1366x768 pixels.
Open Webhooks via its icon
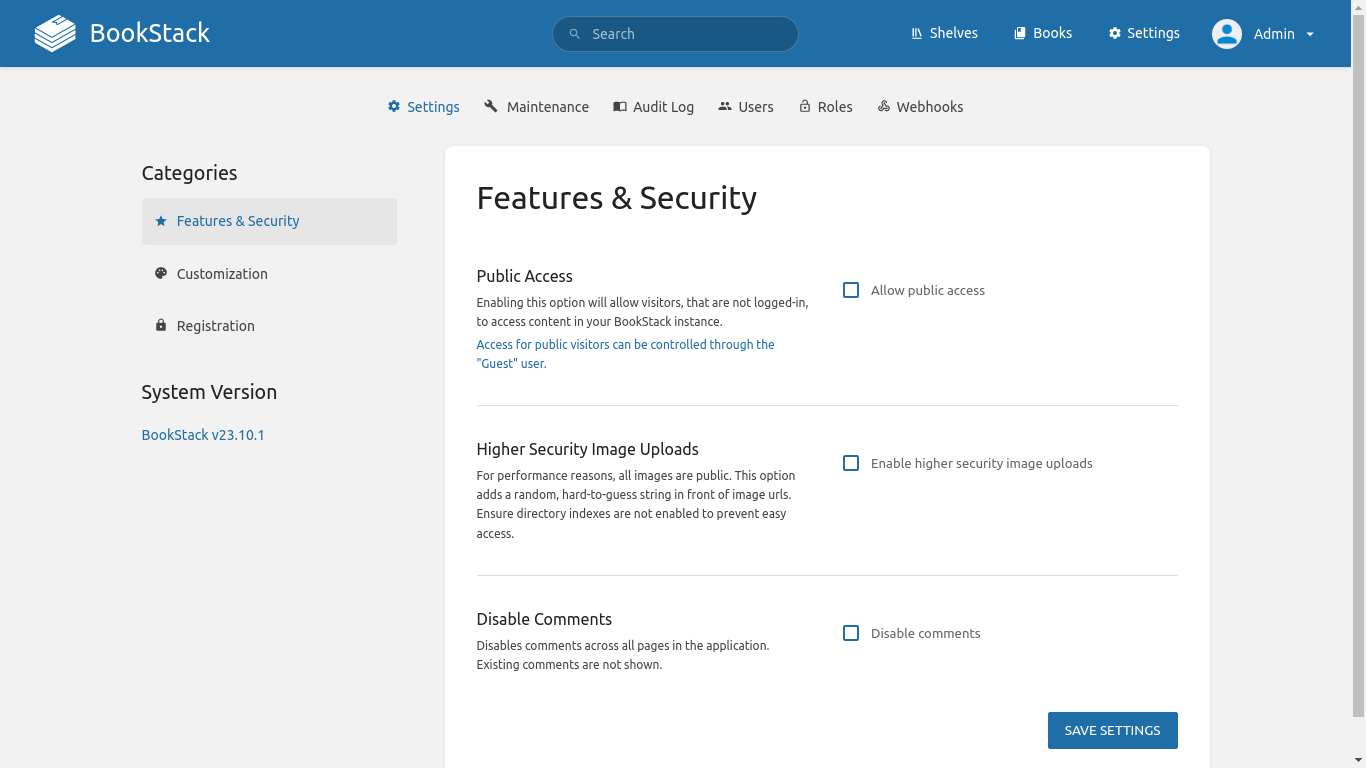pos(884,106)
